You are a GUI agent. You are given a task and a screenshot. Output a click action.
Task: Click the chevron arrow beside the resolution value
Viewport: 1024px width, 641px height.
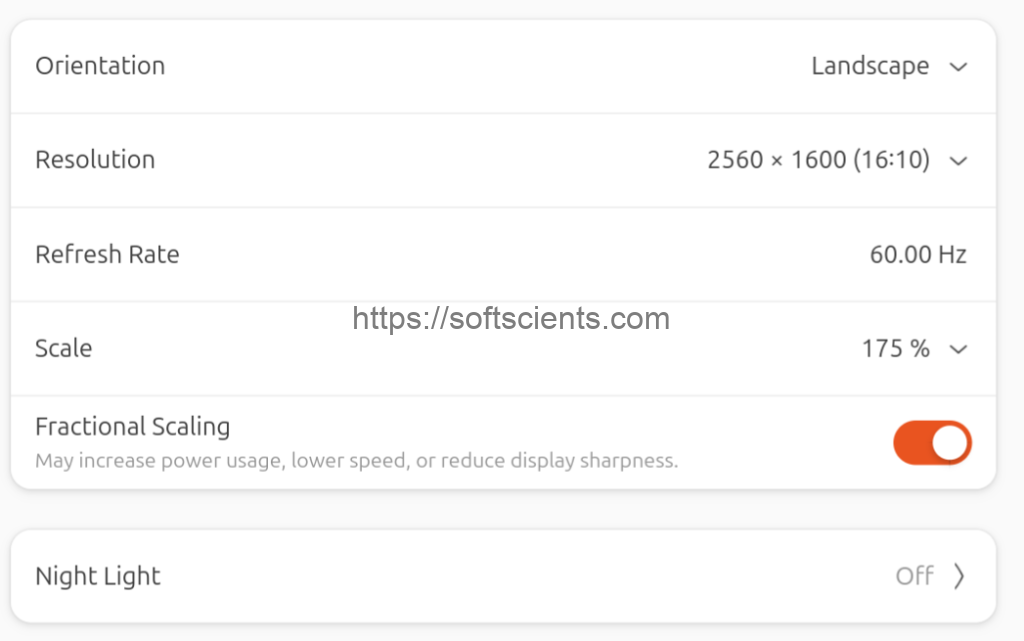click(958, 161)
